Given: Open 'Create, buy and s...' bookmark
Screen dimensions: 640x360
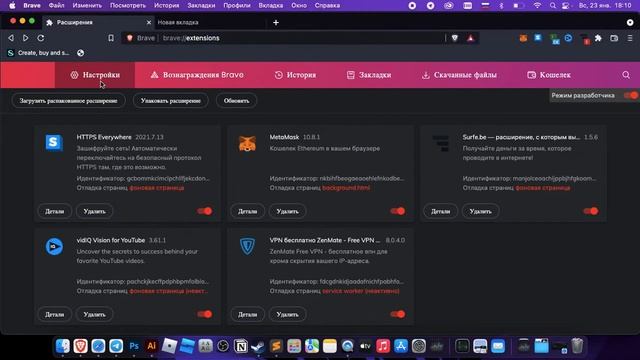Looking at the screenshot, I should click(38, 53).
